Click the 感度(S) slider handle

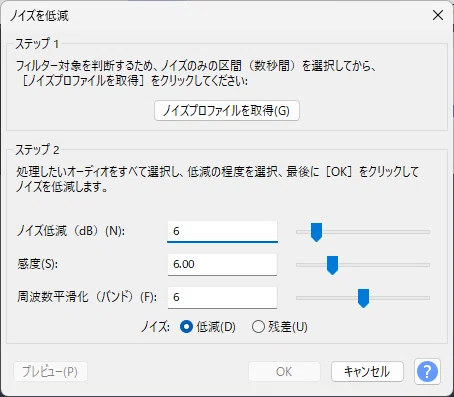pos(332,265)
